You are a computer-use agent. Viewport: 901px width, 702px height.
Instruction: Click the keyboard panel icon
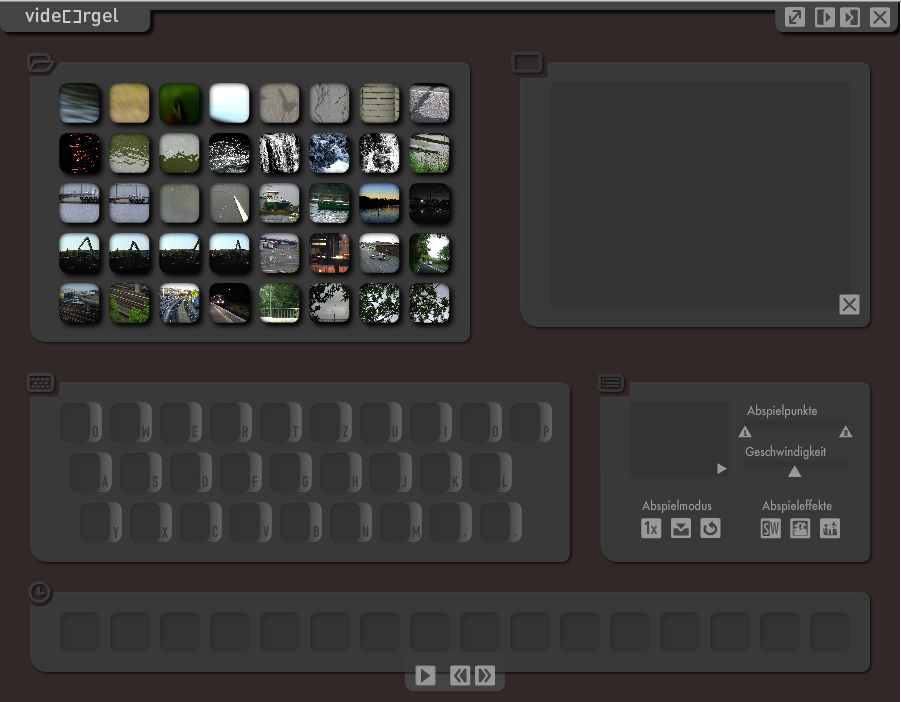click(41, 382)
